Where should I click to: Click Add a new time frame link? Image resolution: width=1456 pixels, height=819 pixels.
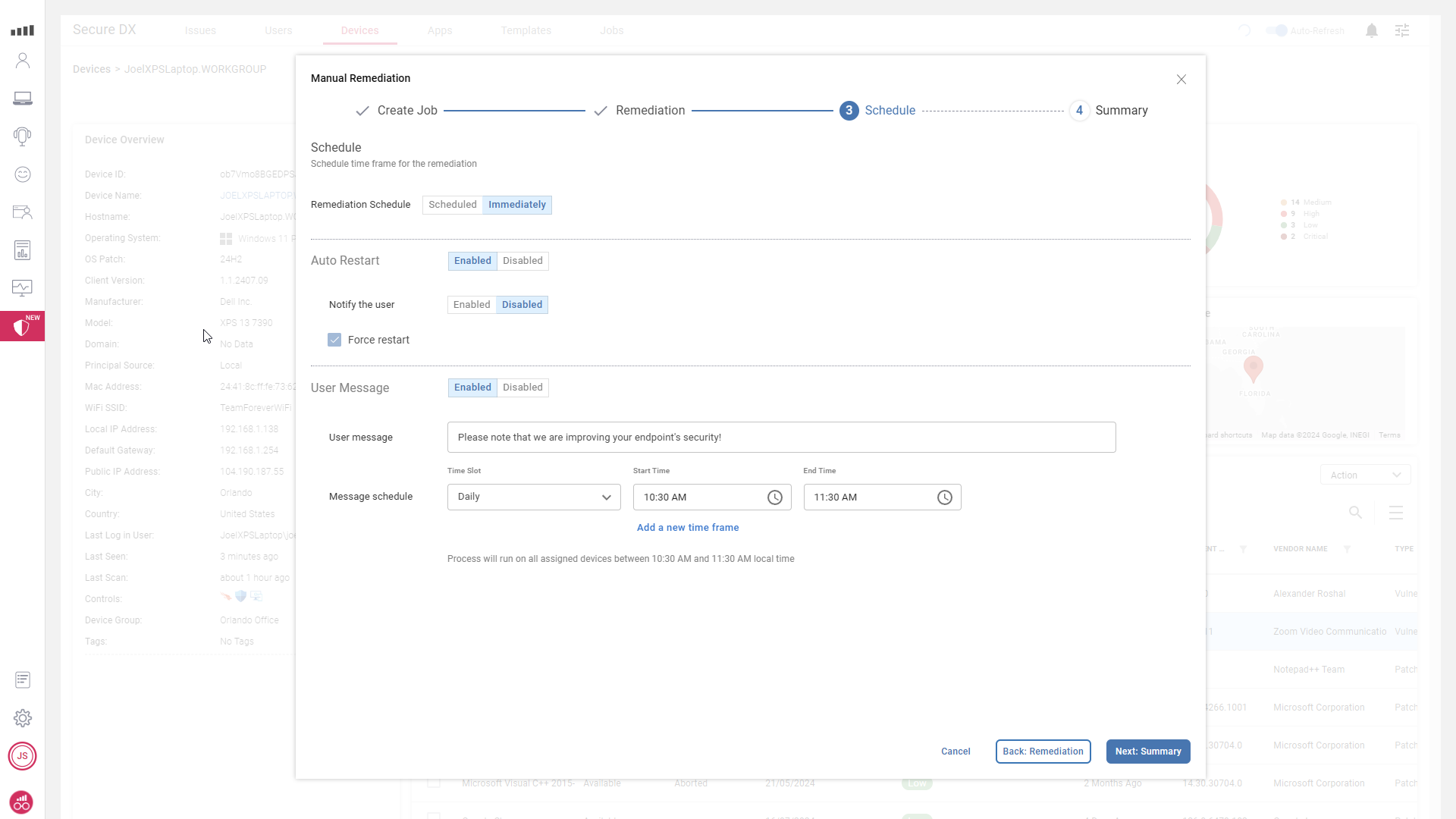(x=687, y=528)
